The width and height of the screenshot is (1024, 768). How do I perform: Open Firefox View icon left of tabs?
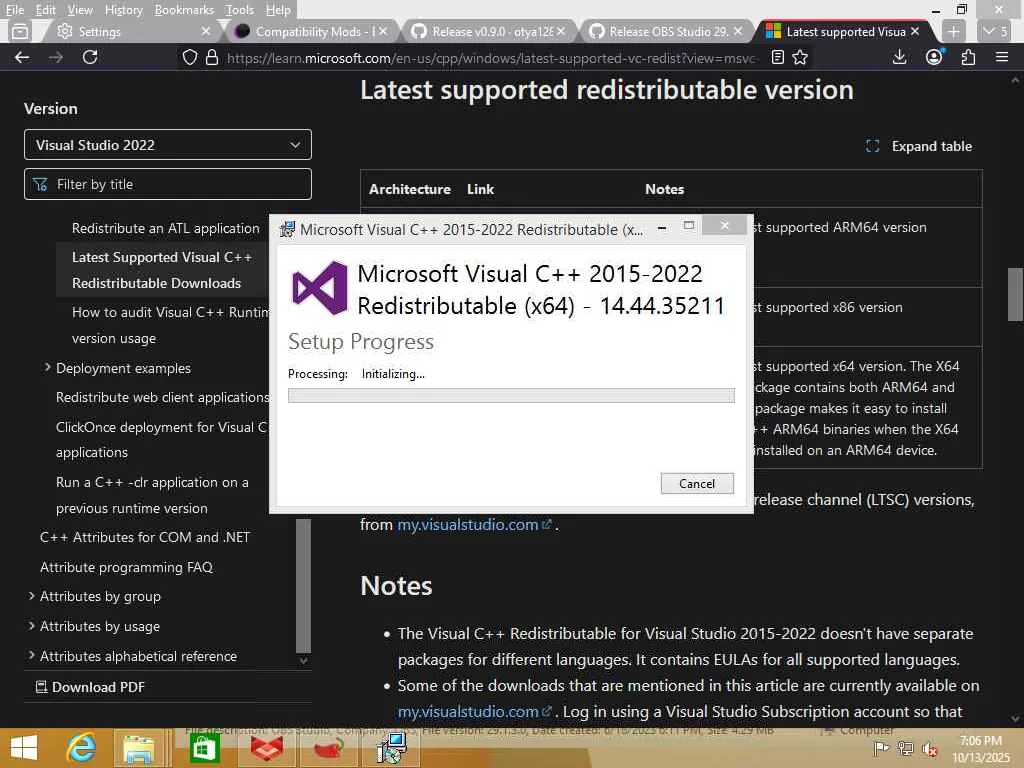tap(20, 31)
